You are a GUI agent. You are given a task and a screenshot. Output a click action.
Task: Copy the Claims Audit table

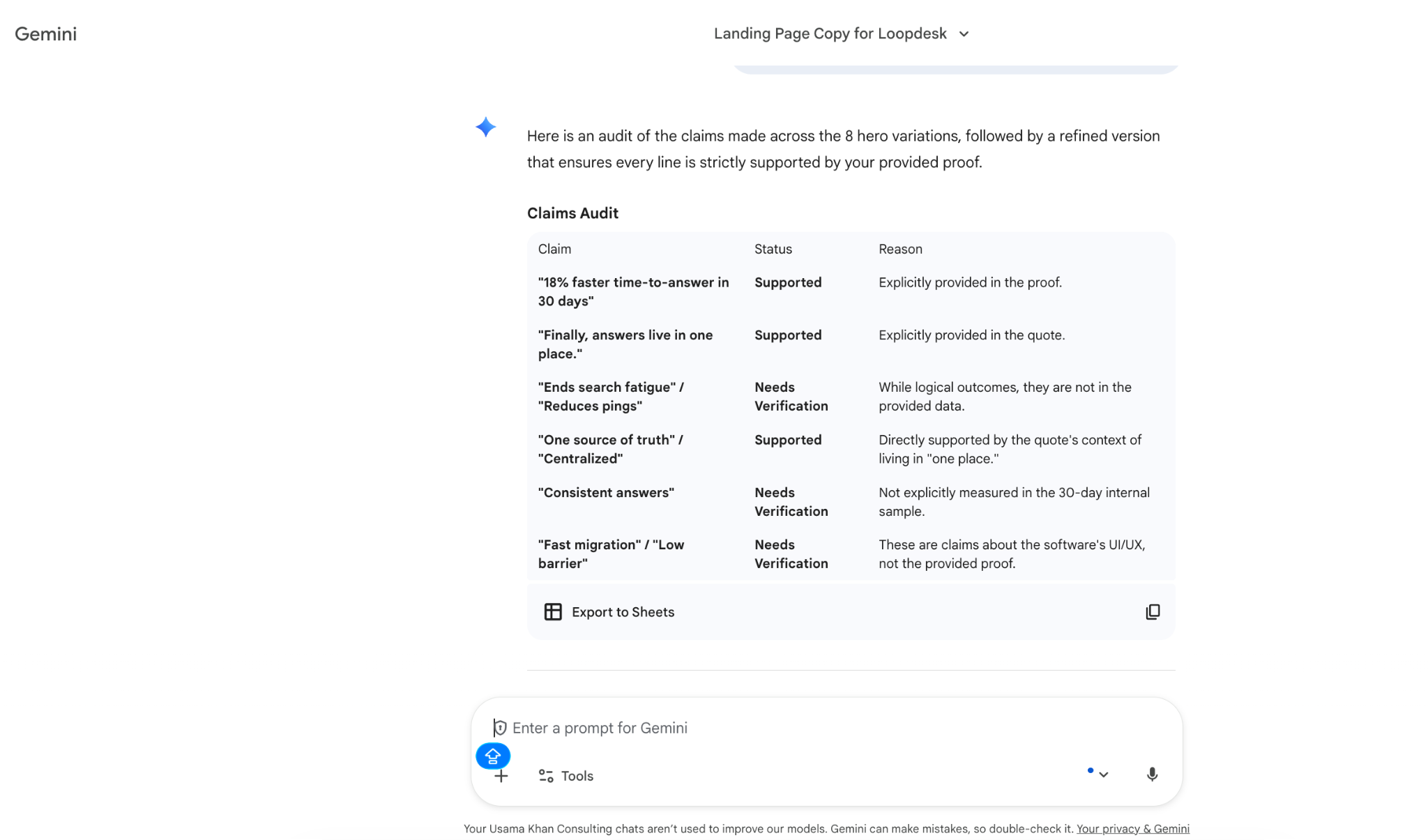coord(1153,612)
